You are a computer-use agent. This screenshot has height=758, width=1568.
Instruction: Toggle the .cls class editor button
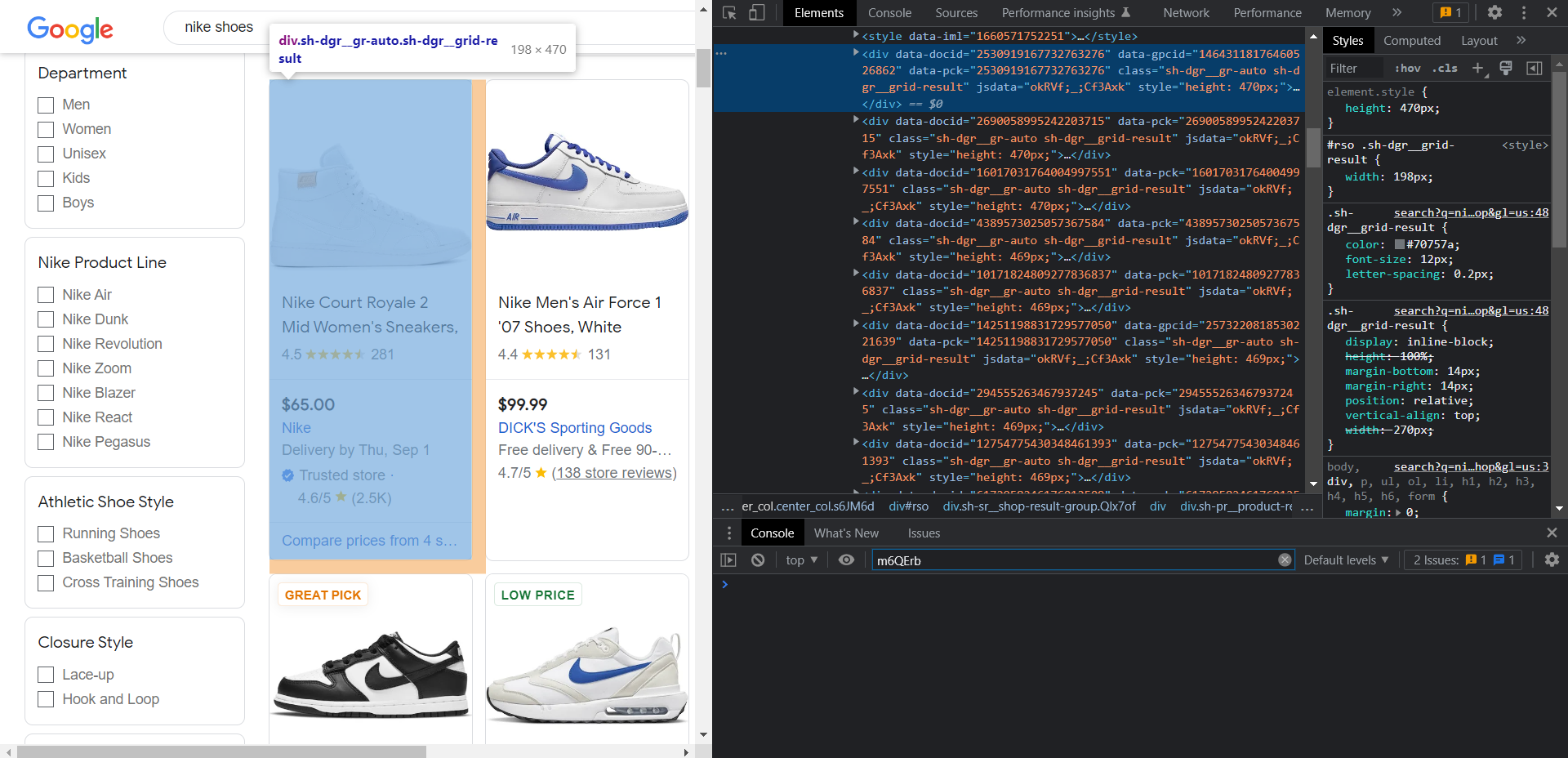[x=1444, y=68]
